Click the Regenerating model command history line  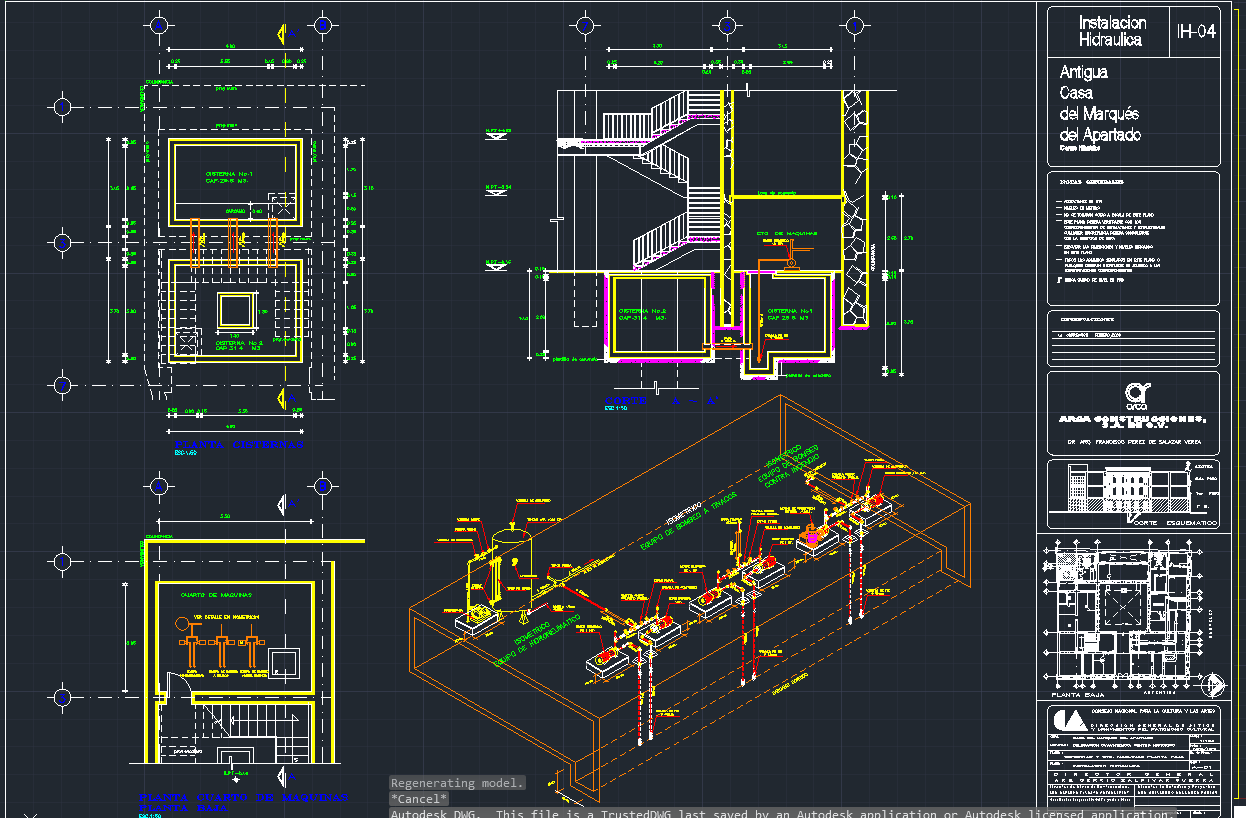click(x=457, y=783)
